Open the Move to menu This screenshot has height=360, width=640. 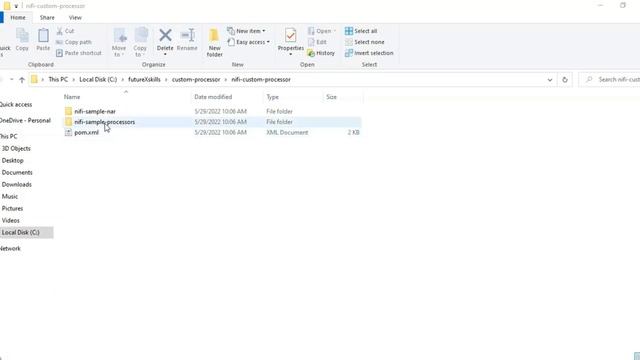point(119,42)
